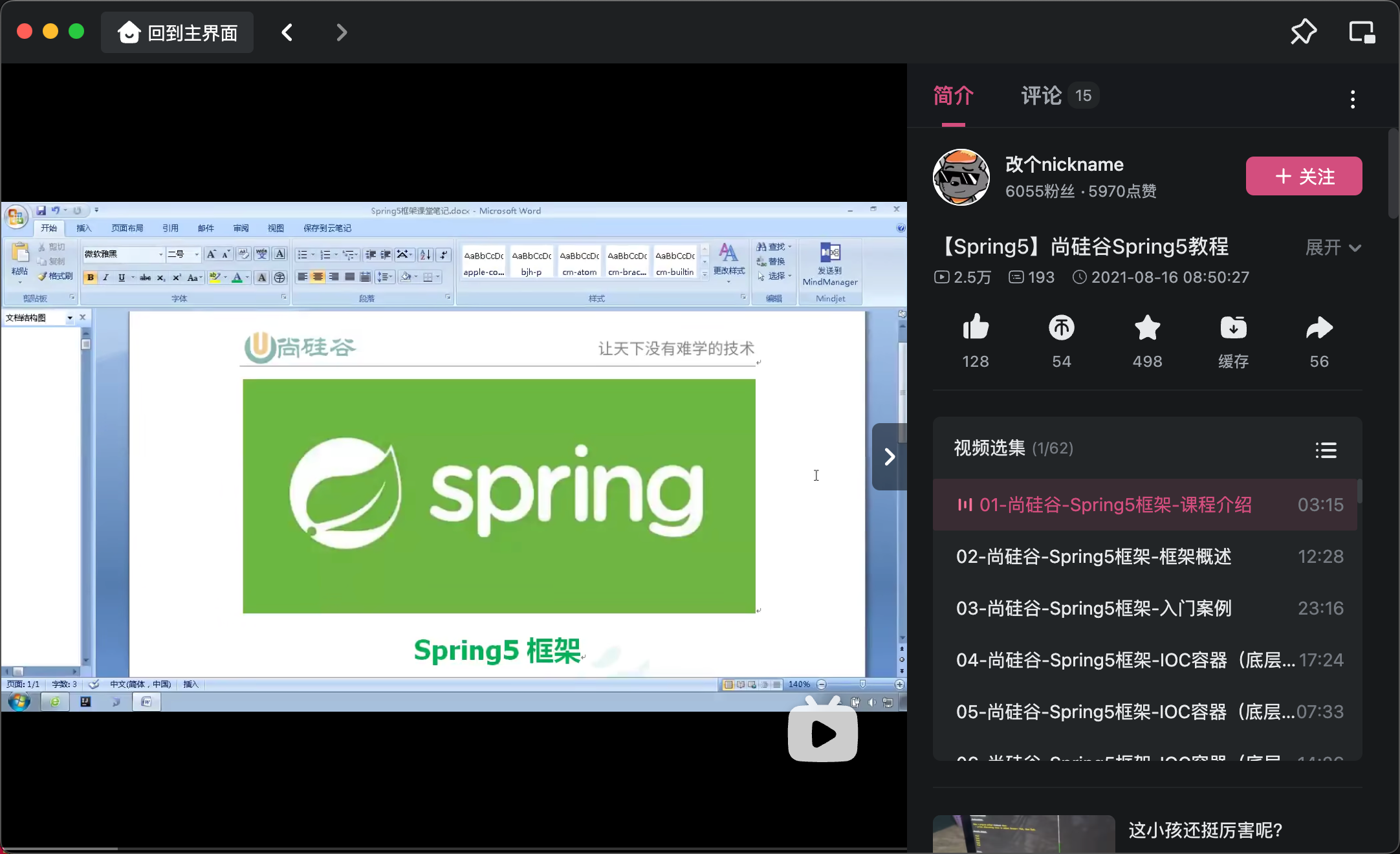Viewport: 1400px width, 854px height.
Task: Like the video with the thumbs-up icon
Action: pos(976,327)
